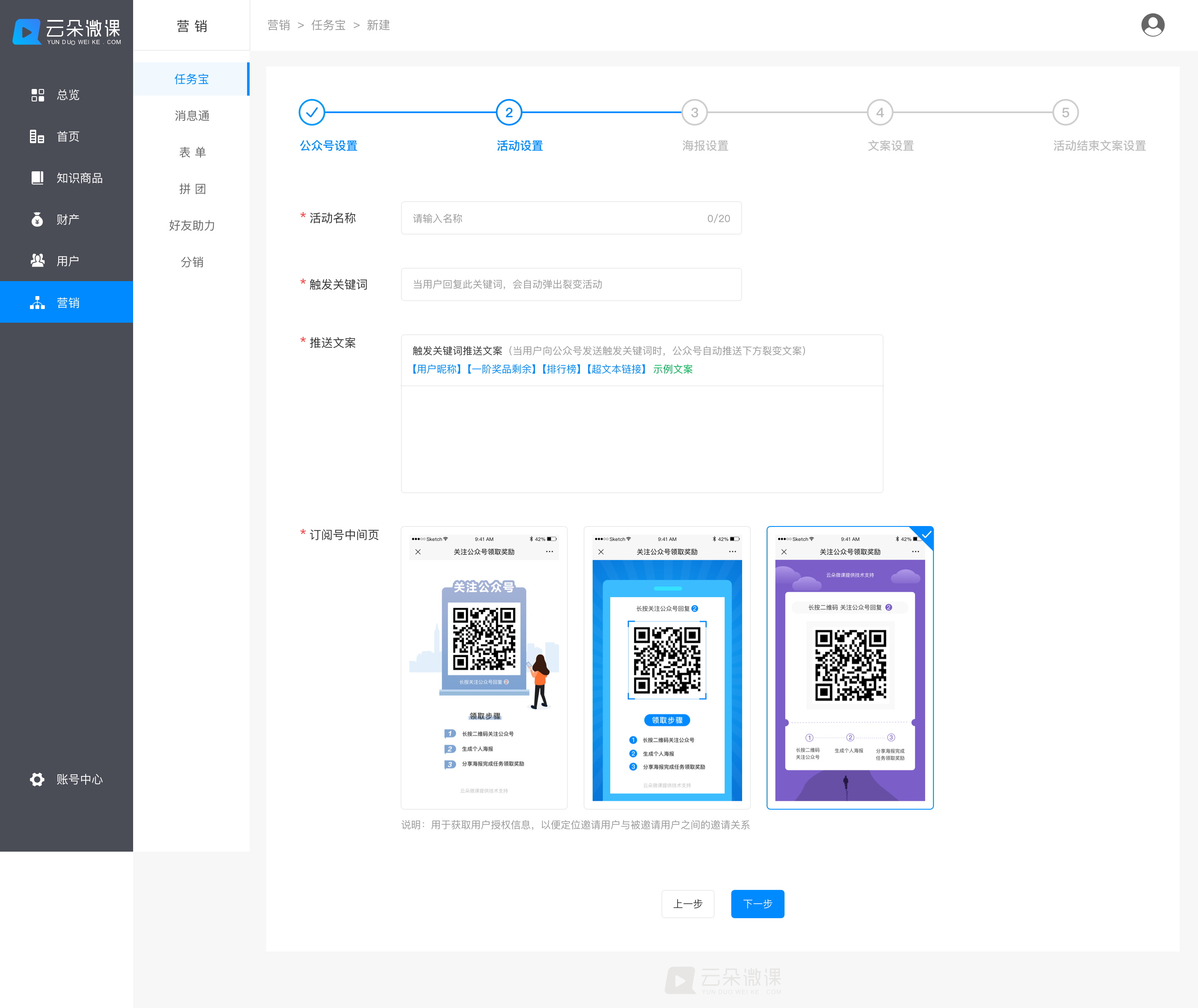1198x1008 pixels.
Task: Click step 3 circle 海报设置
Action: (694, 113)
